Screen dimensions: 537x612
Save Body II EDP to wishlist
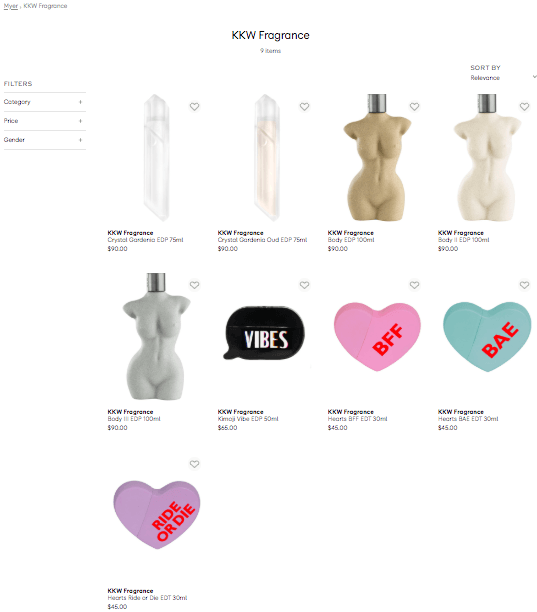coord(525,107)
